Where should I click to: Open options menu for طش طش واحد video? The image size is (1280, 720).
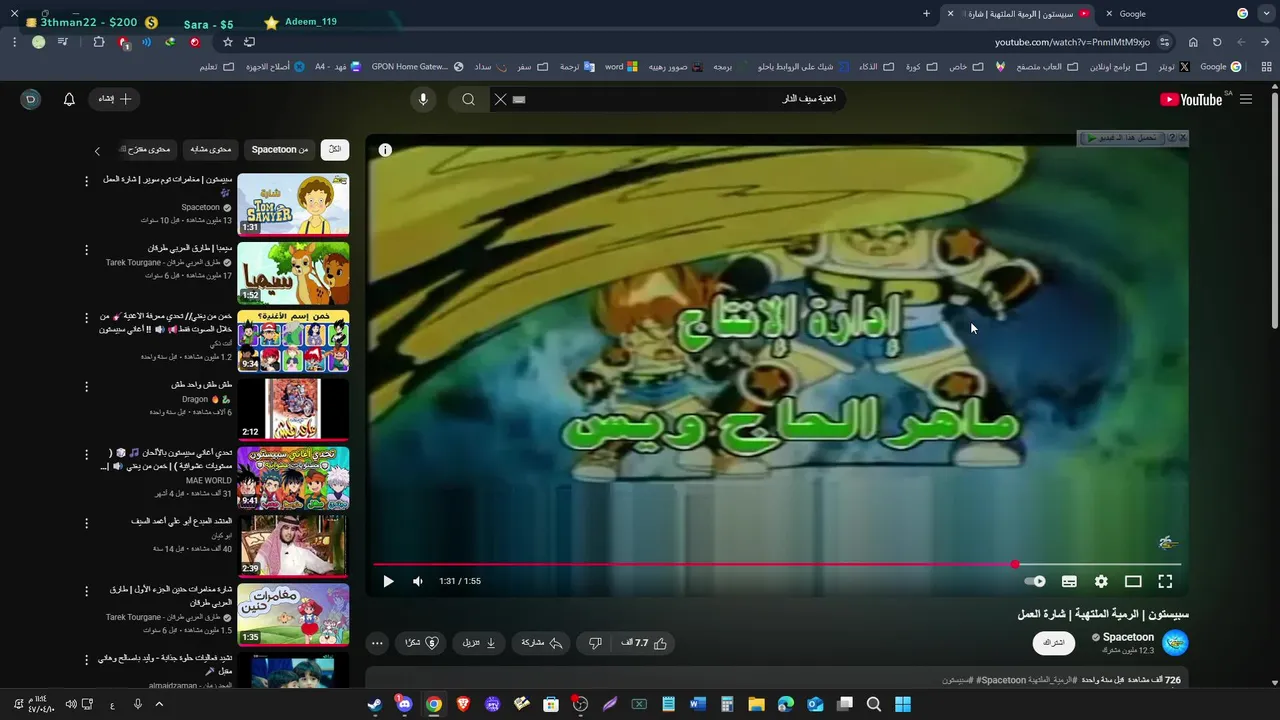[86, 386]
